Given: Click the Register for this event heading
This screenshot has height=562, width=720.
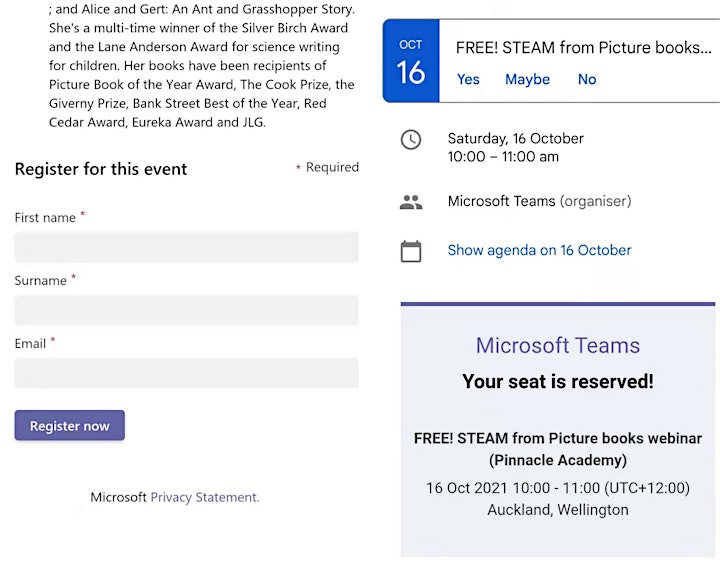Looking at the screenshot, I should click(x=101, y=169).
